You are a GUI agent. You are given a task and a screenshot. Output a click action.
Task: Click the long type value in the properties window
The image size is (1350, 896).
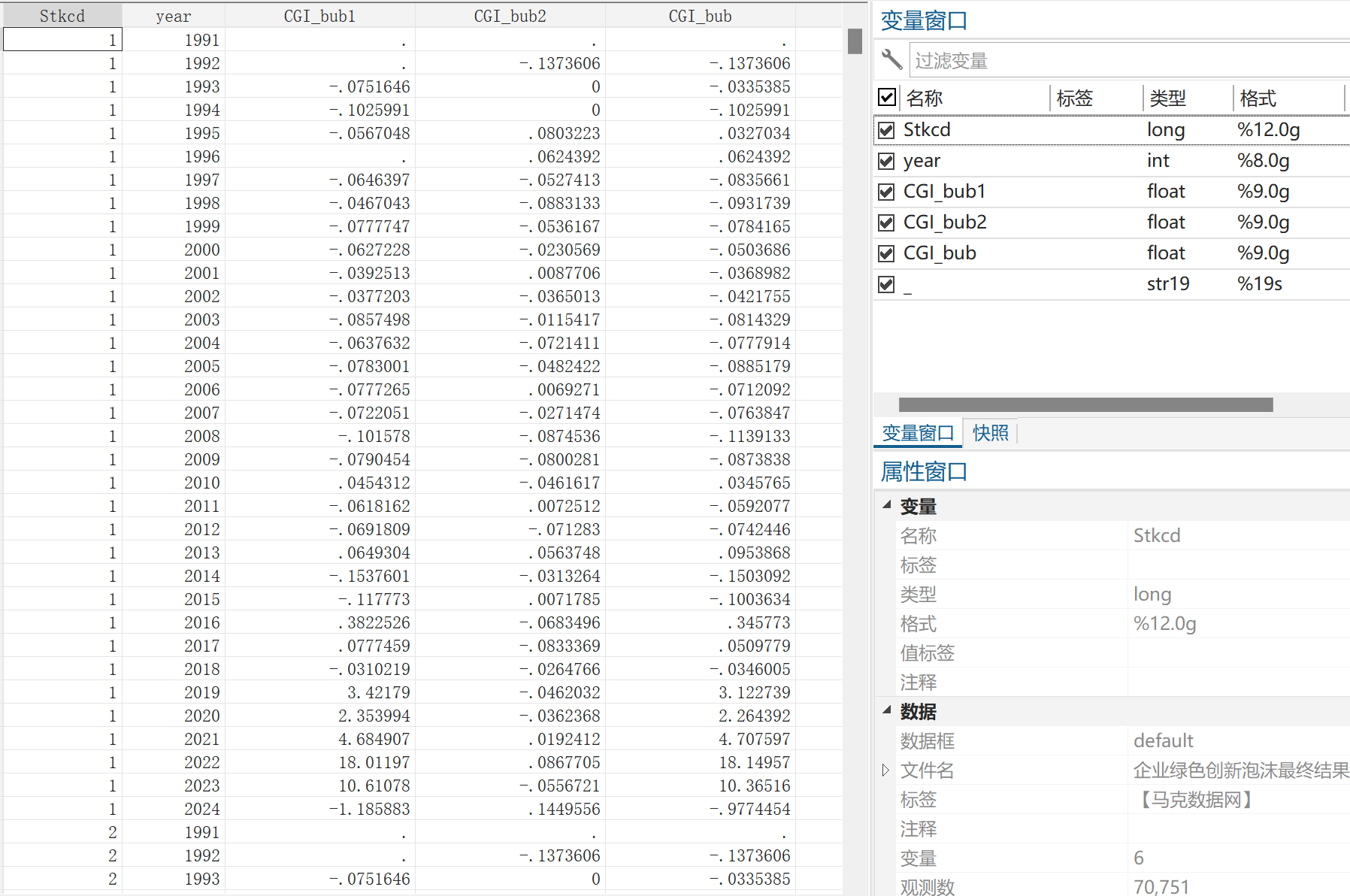(x=1152, y=595)
